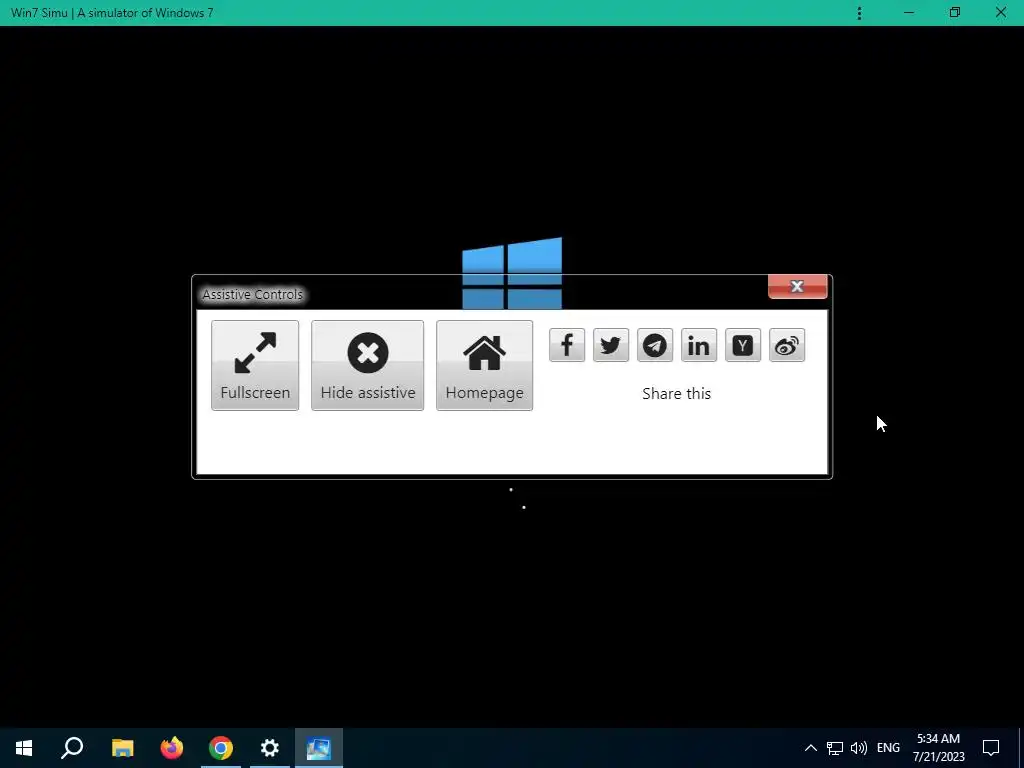Open Settings gear in taskbar
Viewport: 1024px width, 768px height.
coord(270,748)
